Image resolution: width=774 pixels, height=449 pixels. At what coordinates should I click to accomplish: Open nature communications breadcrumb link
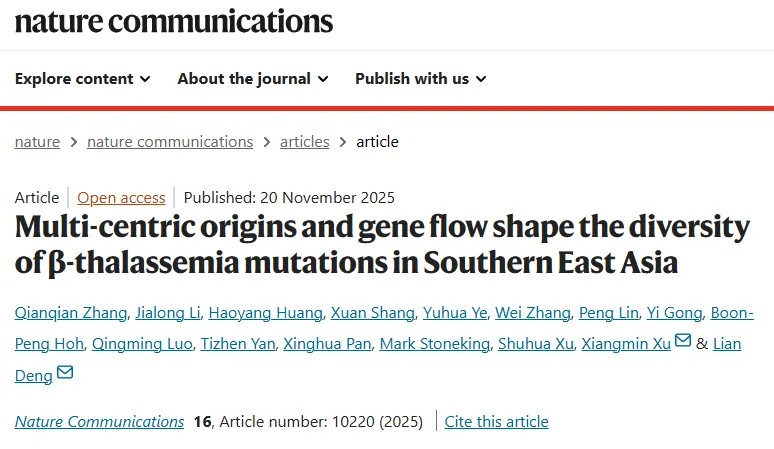click(x=170, y=141)
